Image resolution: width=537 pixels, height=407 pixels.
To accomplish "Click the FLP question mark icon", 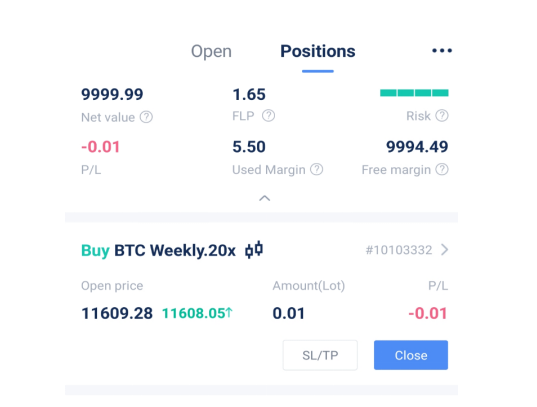I will (268, 116).
